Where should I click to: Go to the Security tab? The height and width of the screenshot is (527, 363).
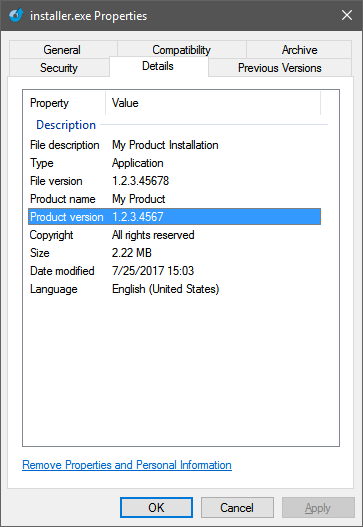[59, 68]
